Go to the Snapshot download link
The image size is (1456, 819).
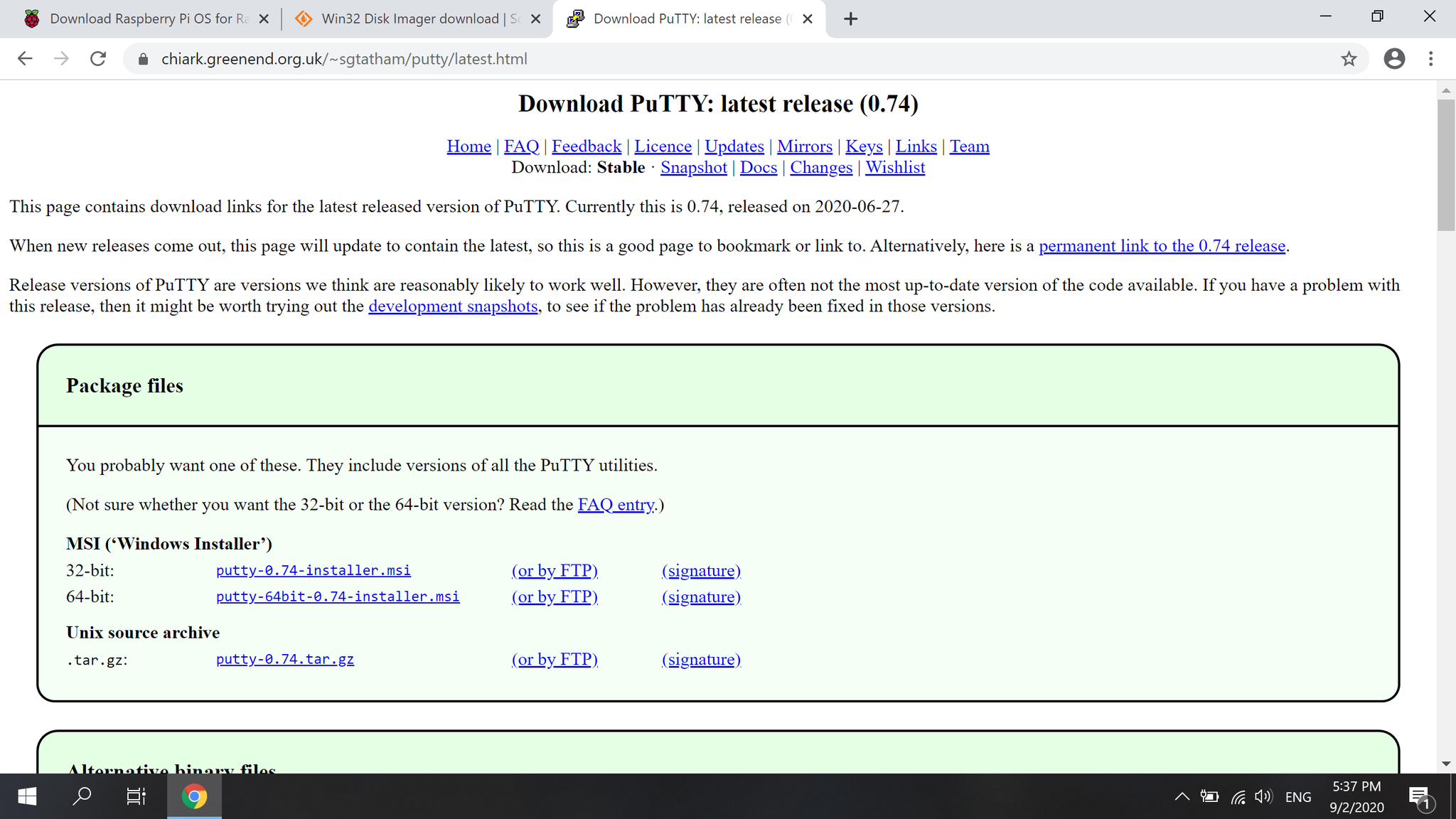tap(693, 168)
